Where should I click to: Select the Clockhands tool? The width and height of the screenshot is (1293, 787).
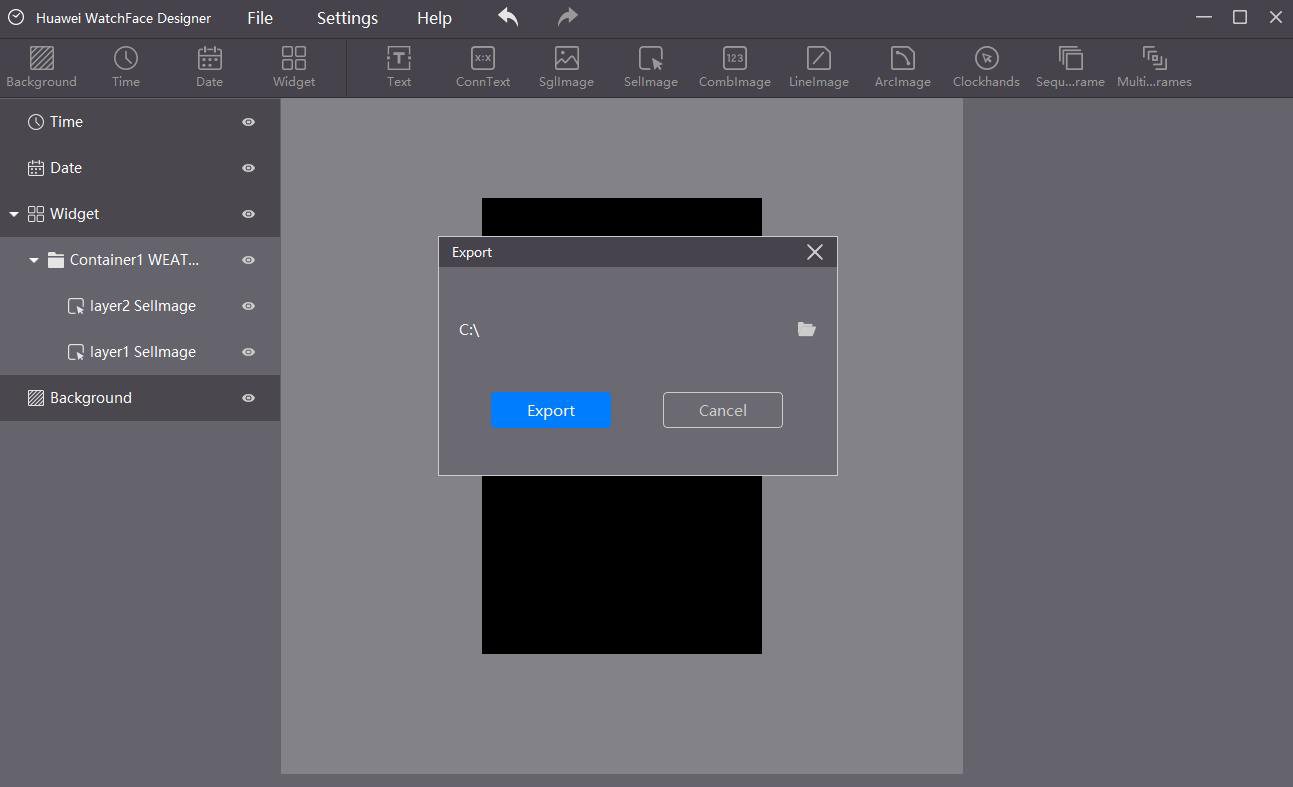point(986,67)
